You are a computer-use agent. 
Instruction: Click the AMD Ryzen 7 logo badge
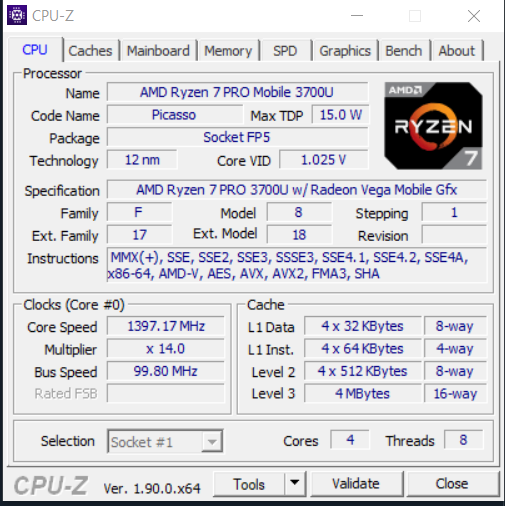(433, 126)
